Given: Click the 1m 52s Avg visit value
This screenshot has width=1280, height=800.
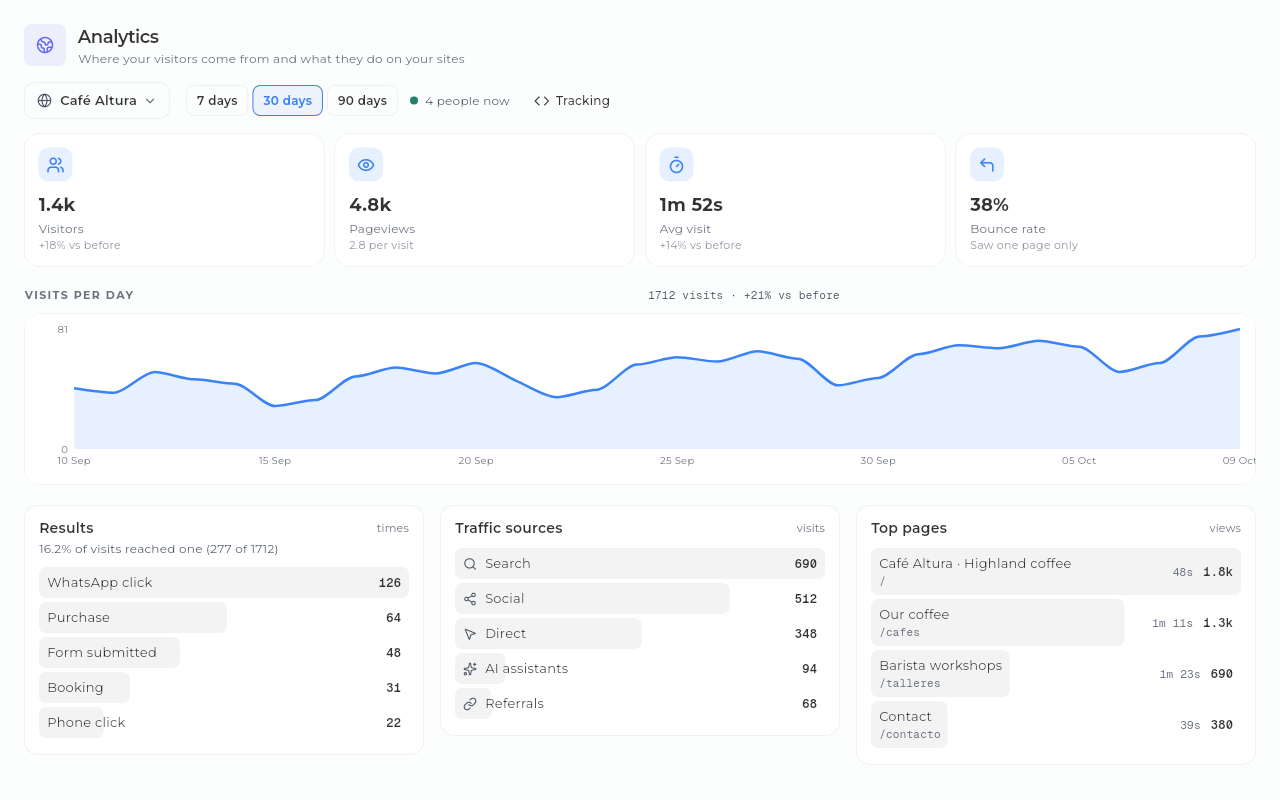Looking at the screenshot, I should 691,205.
